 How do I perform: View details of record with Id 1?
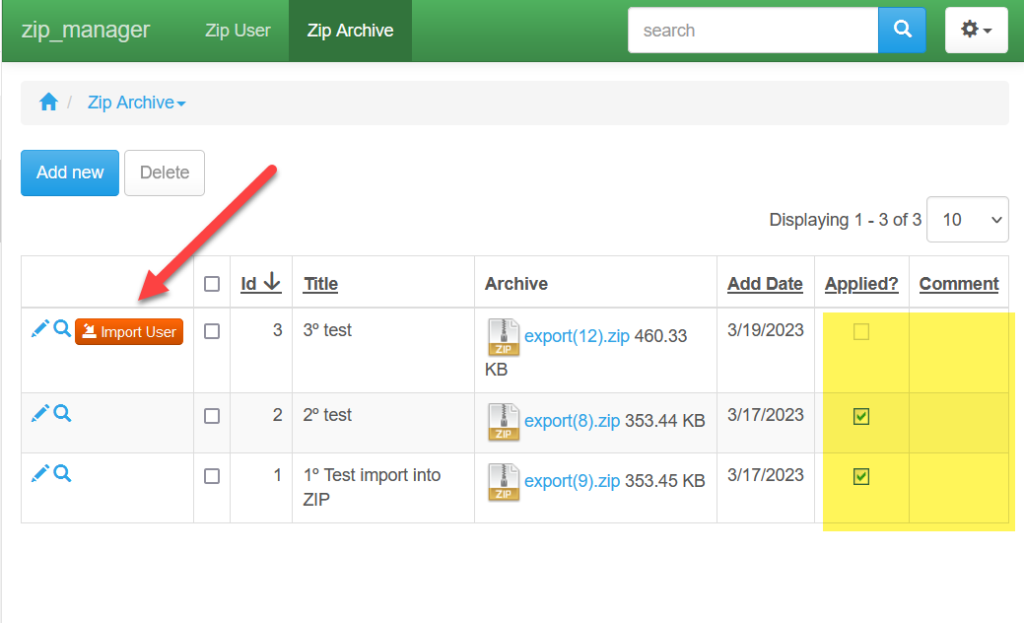[x=62, y=474]
